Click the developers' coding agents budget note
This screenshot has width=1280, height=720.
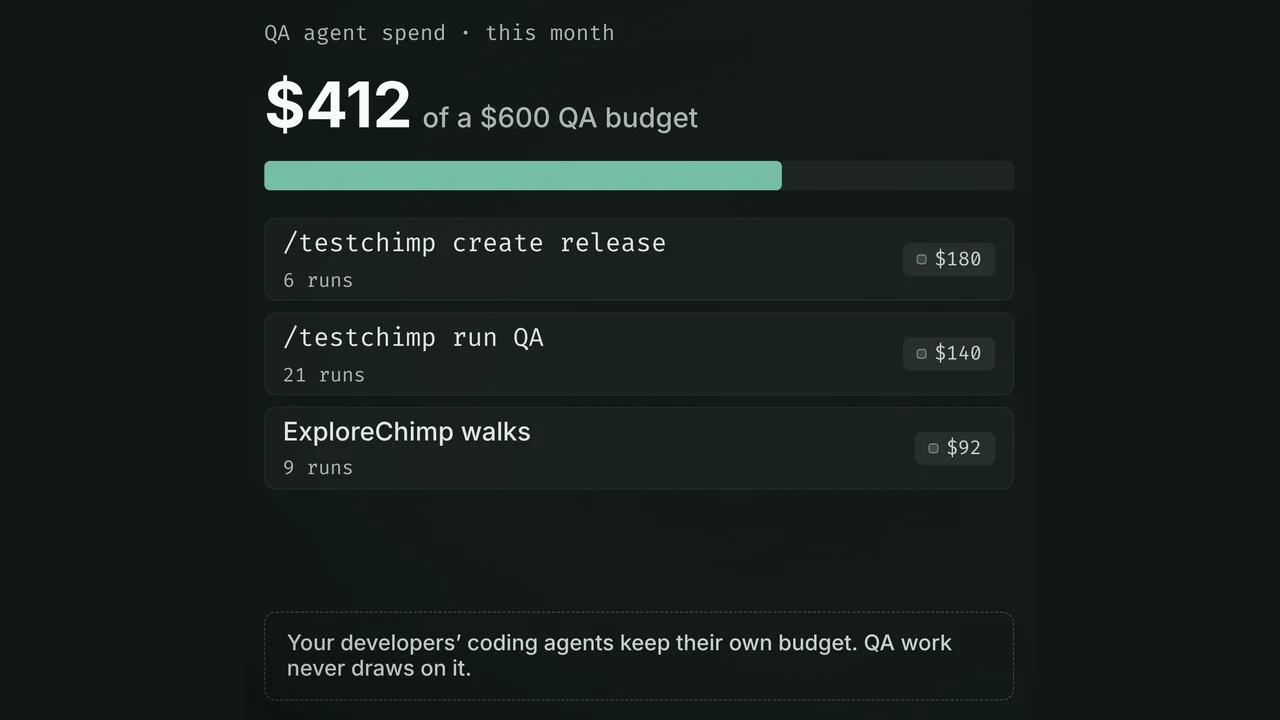[639, 656]
